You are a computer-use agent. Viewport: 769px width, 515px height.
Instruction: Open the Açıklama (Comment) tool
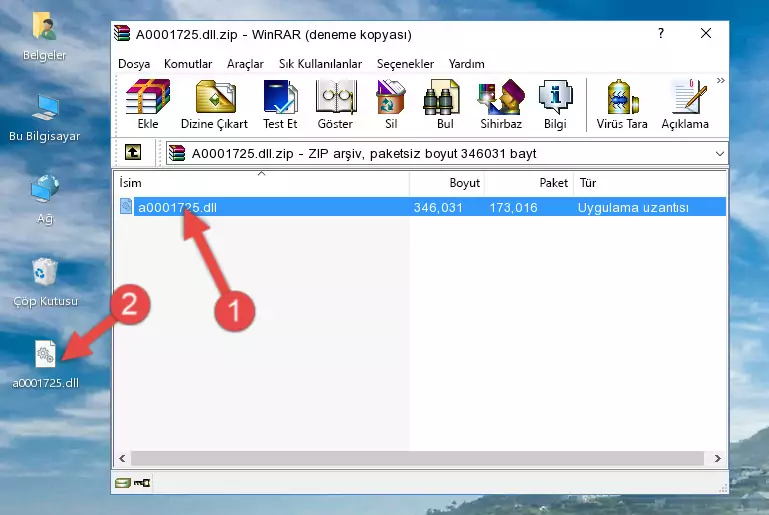[685, 104]
